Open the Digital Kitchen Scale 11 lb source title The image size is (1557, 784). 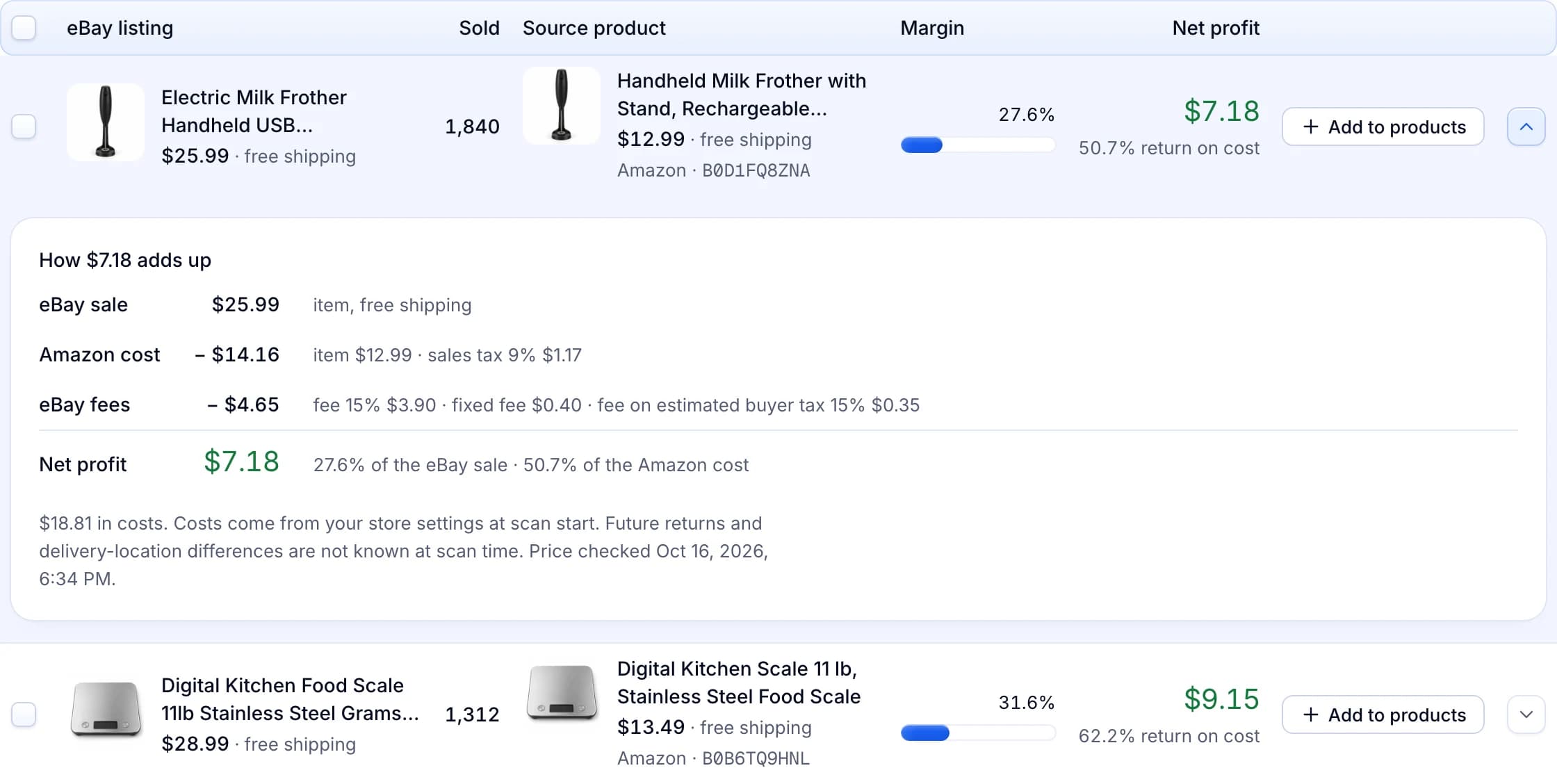point(739,683)
